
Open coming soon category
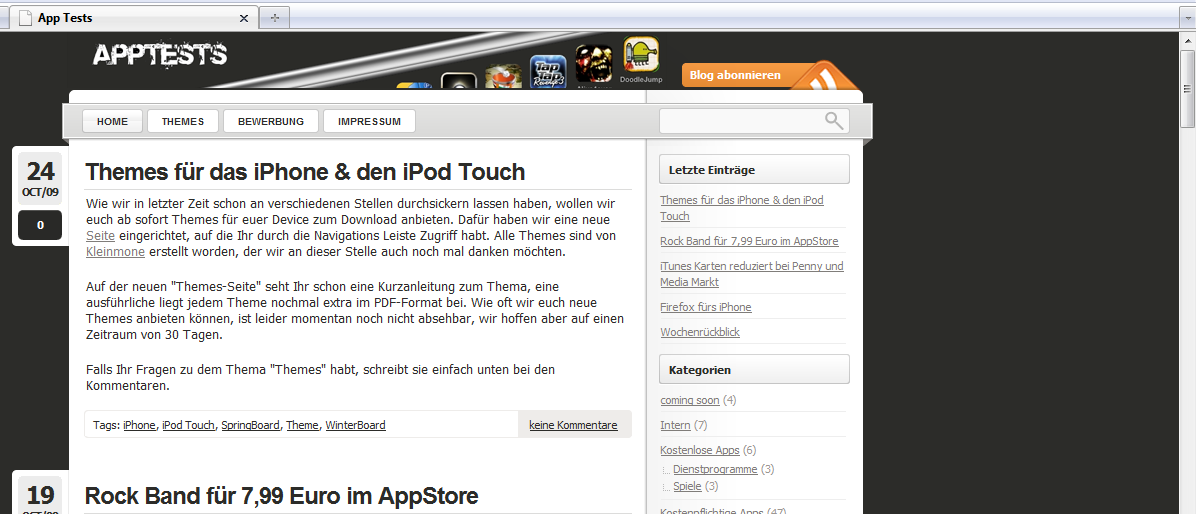pyautogui.click(x=690, y=400)
